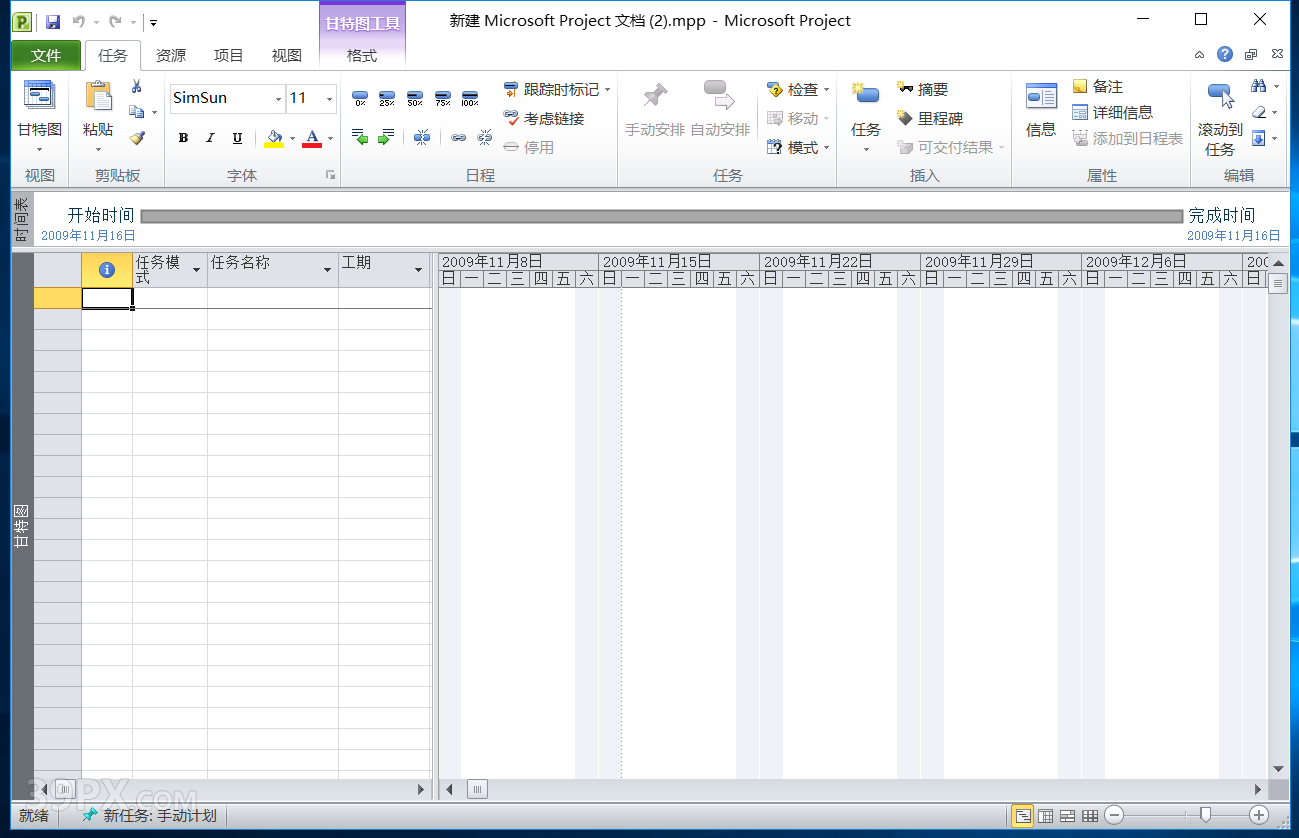
Task: Click the Clear eraser icon in editing group
Action: click(1259, 113)
